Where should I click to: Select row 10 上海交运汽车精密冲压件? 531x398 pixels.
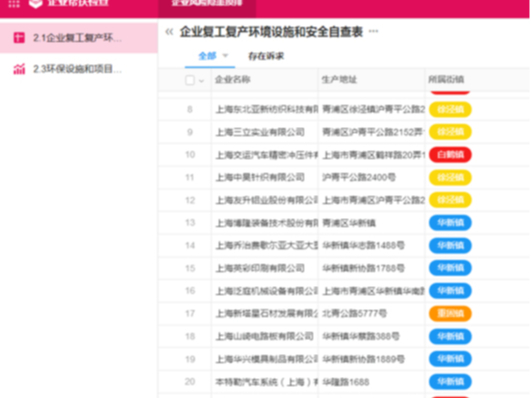tap(267, 155)
